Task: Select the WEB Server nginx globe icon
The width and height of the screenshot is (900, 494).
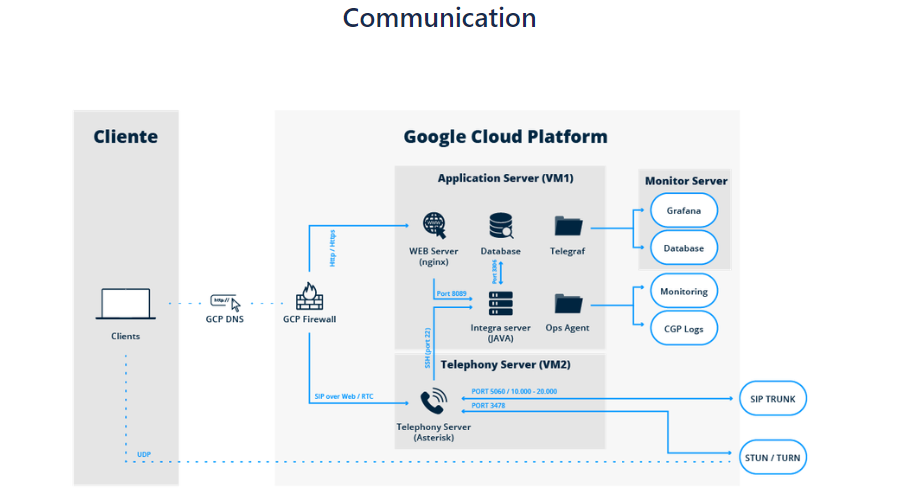Action: (433, 224)
